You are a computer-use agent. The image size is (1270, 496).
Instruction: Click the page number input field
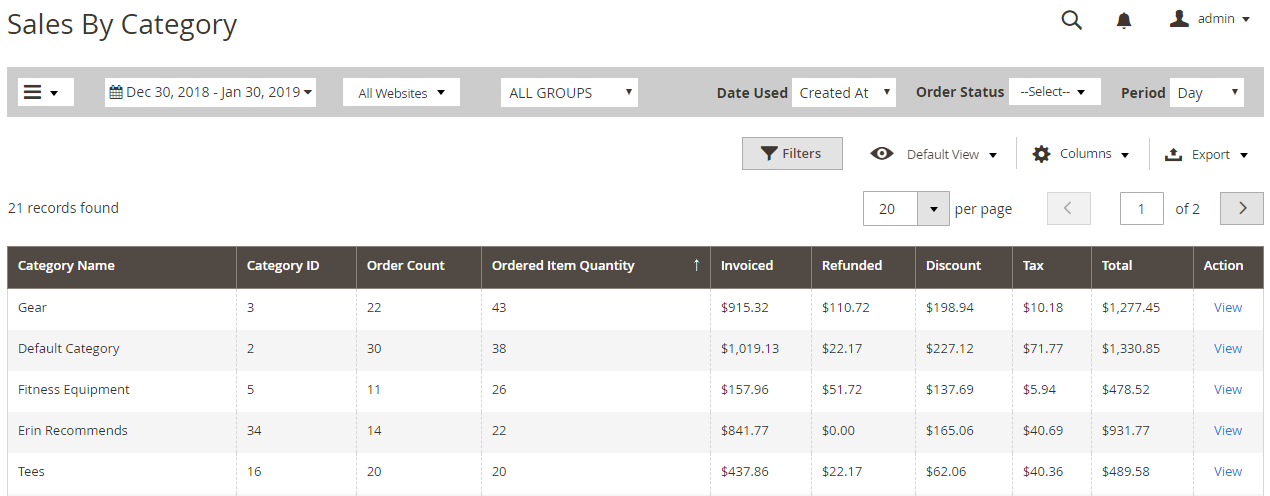[x=1141, y=208]
